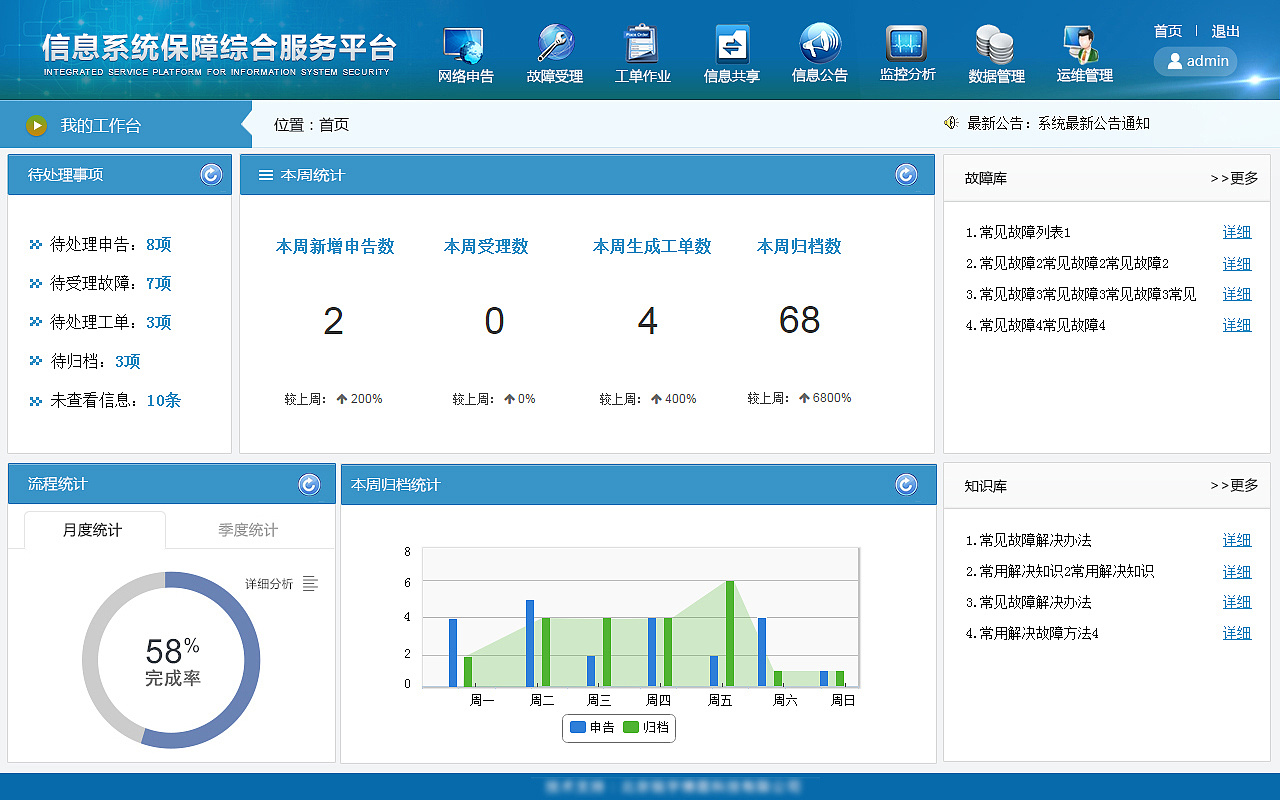Click the 最新公告 speaker icon
1280x800 pixels.
pyautogui.click(x=951, y=123)
